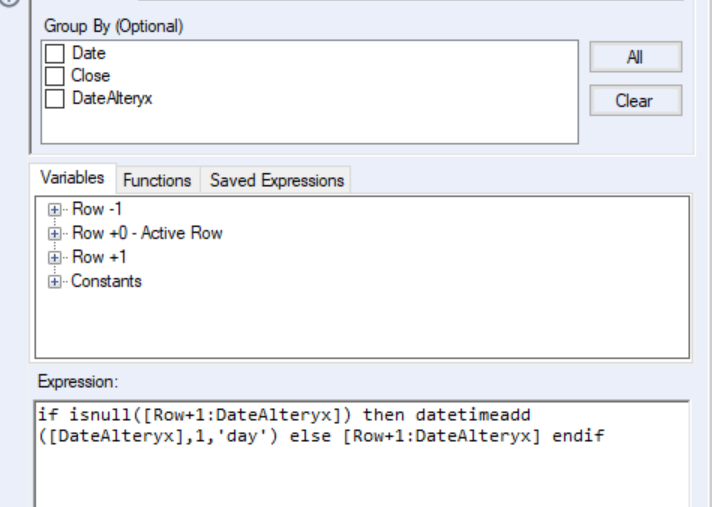The height and width of the screenshot is (507, 712).
Task: Select the Saved Expressions tab
Action: [277, 180]
